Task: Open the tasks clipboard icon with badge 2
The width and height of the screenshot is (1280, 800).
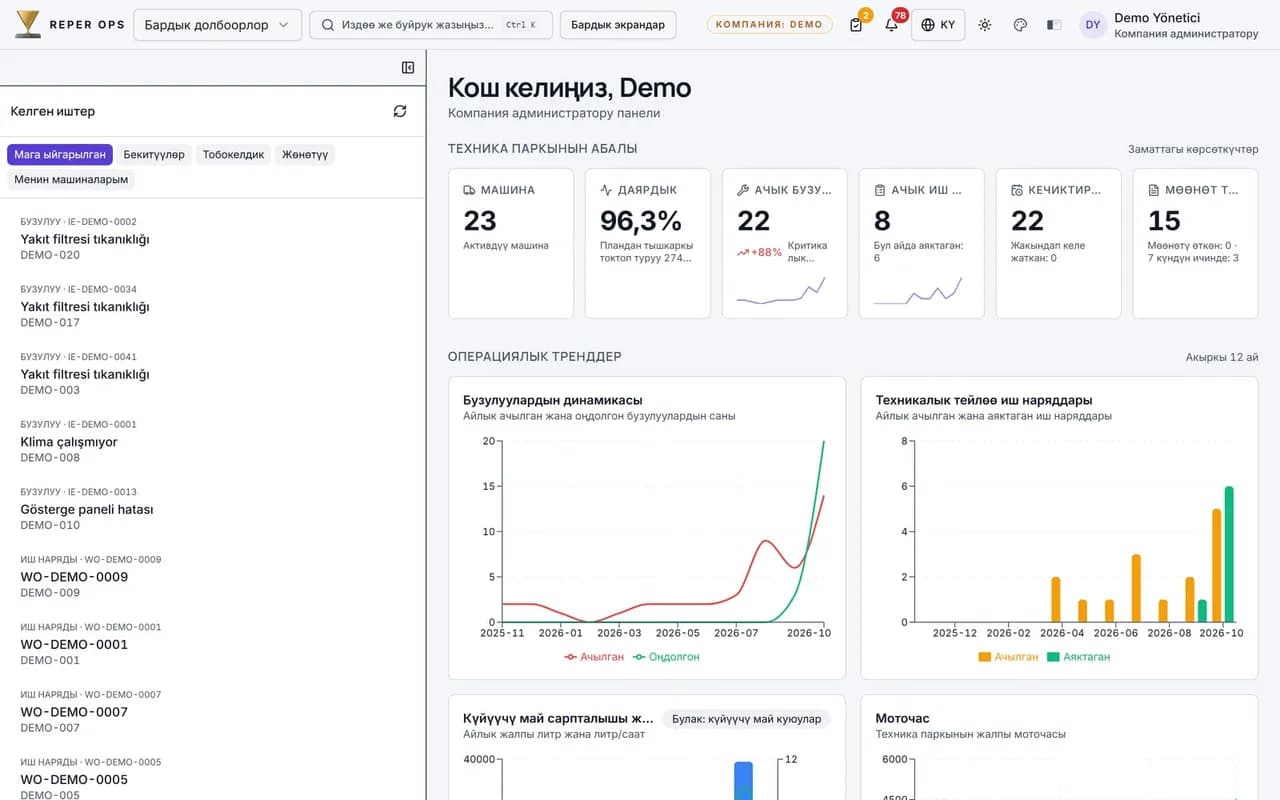Action: tap(856, 25)
